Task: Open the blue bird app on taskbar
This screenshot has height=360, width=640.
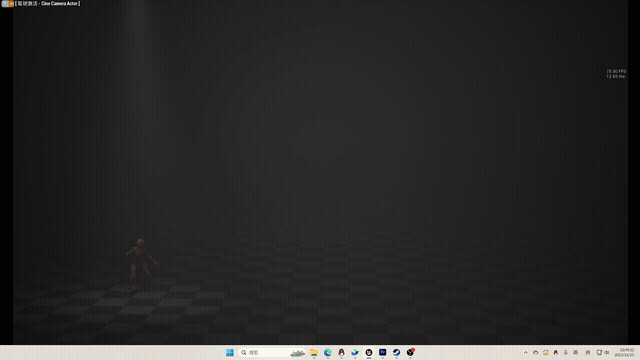Action: point(355,352)
